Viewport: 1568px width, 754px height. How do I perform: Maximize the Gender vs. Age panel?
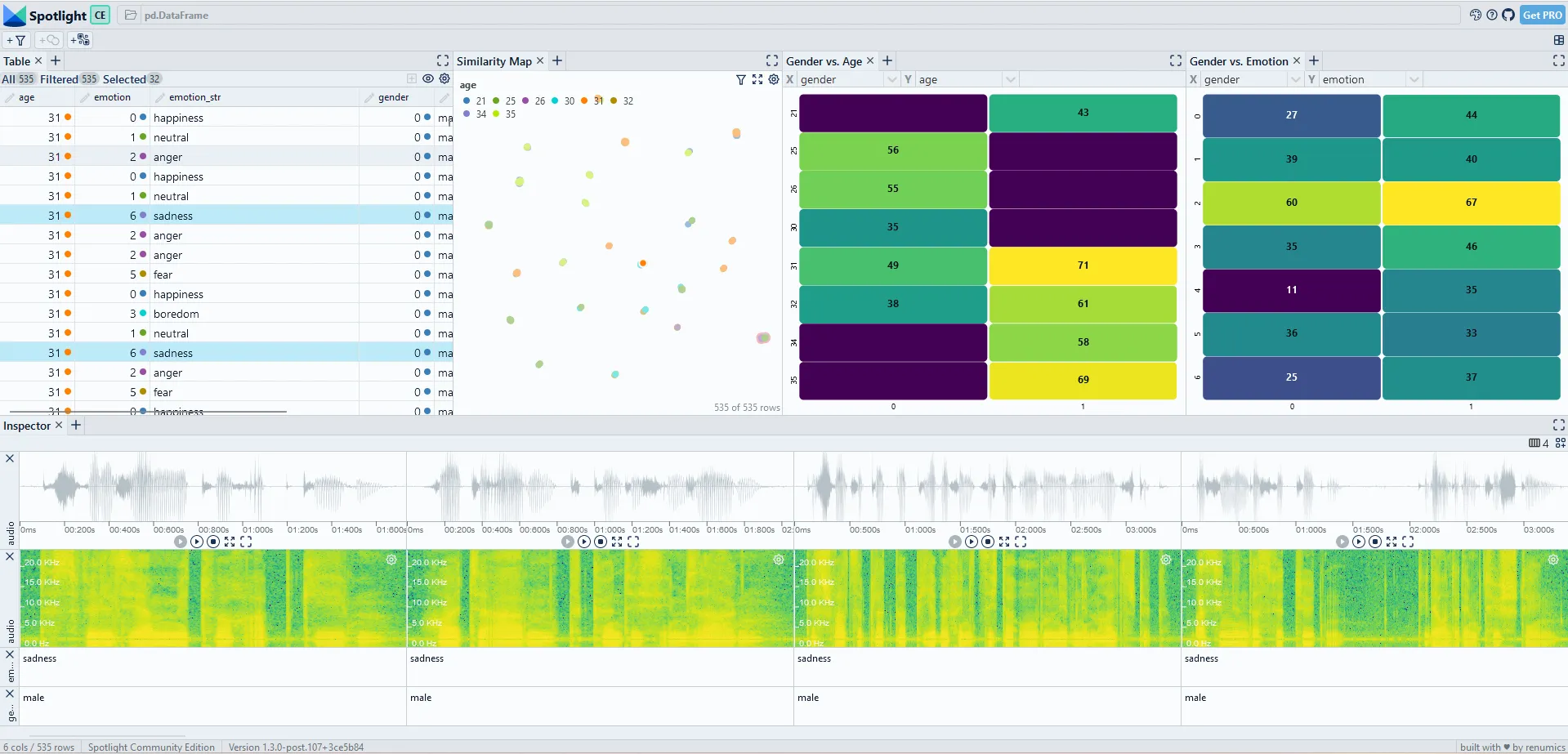click(x=1176, y=60)
